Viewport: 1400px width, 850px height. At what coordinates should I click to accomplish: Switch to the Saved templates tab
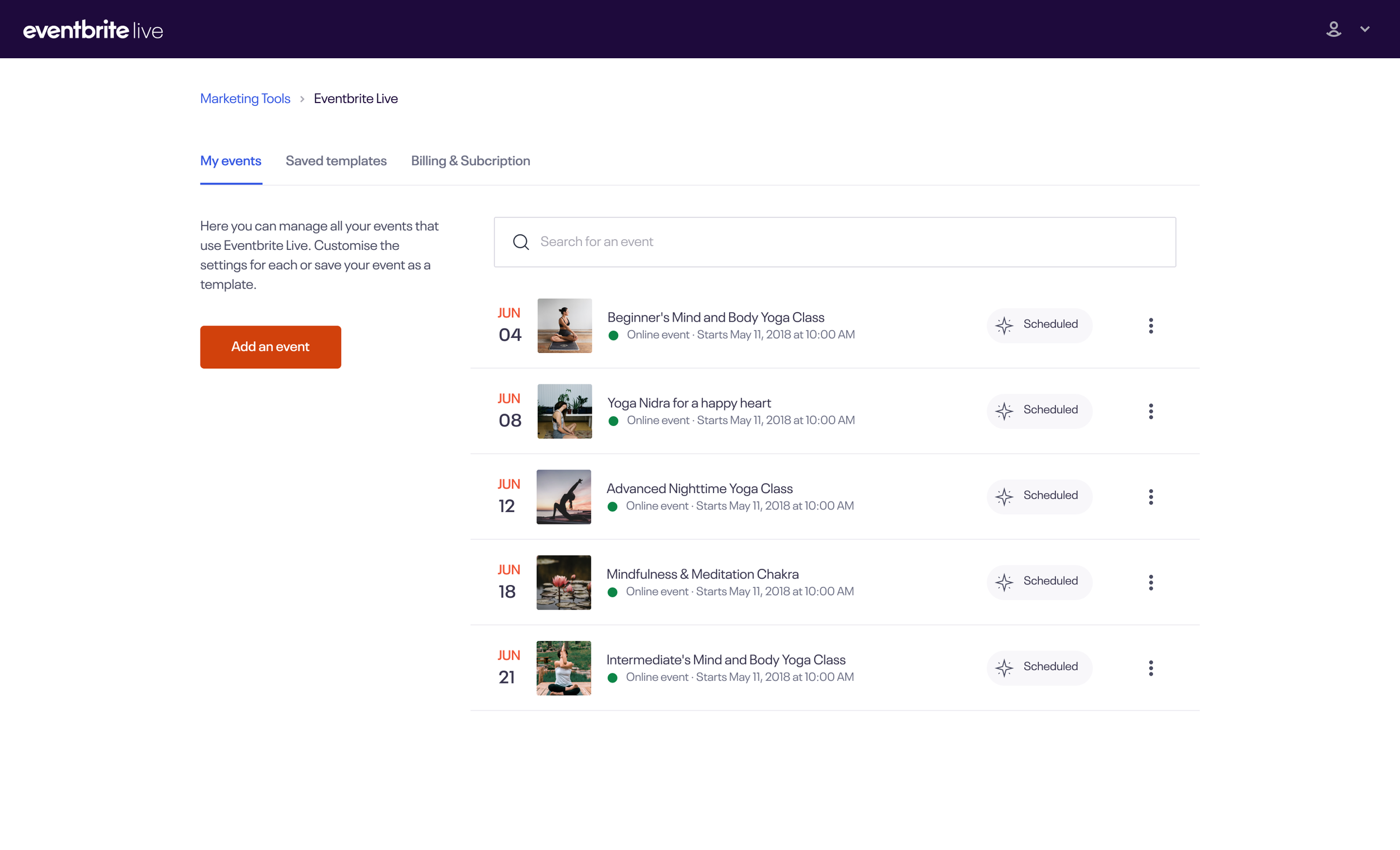coord(336,161)
